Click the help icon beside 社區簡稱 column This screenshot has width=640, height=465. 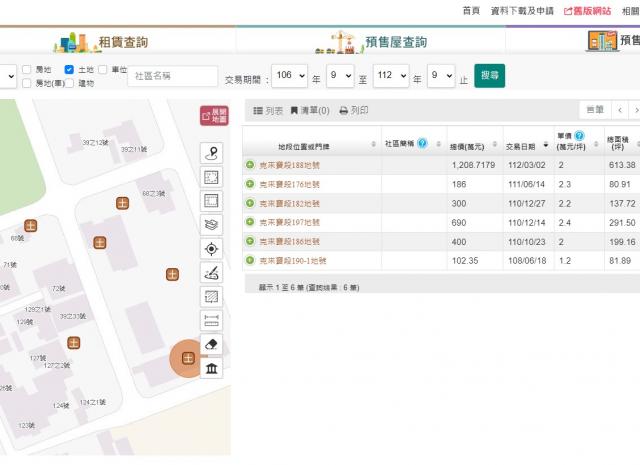(422, 143)
